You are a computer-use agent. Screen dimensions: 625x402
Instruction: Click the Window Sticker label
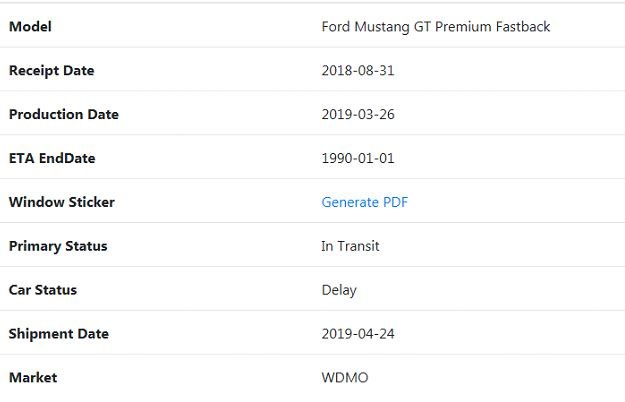tap(61, 202)
